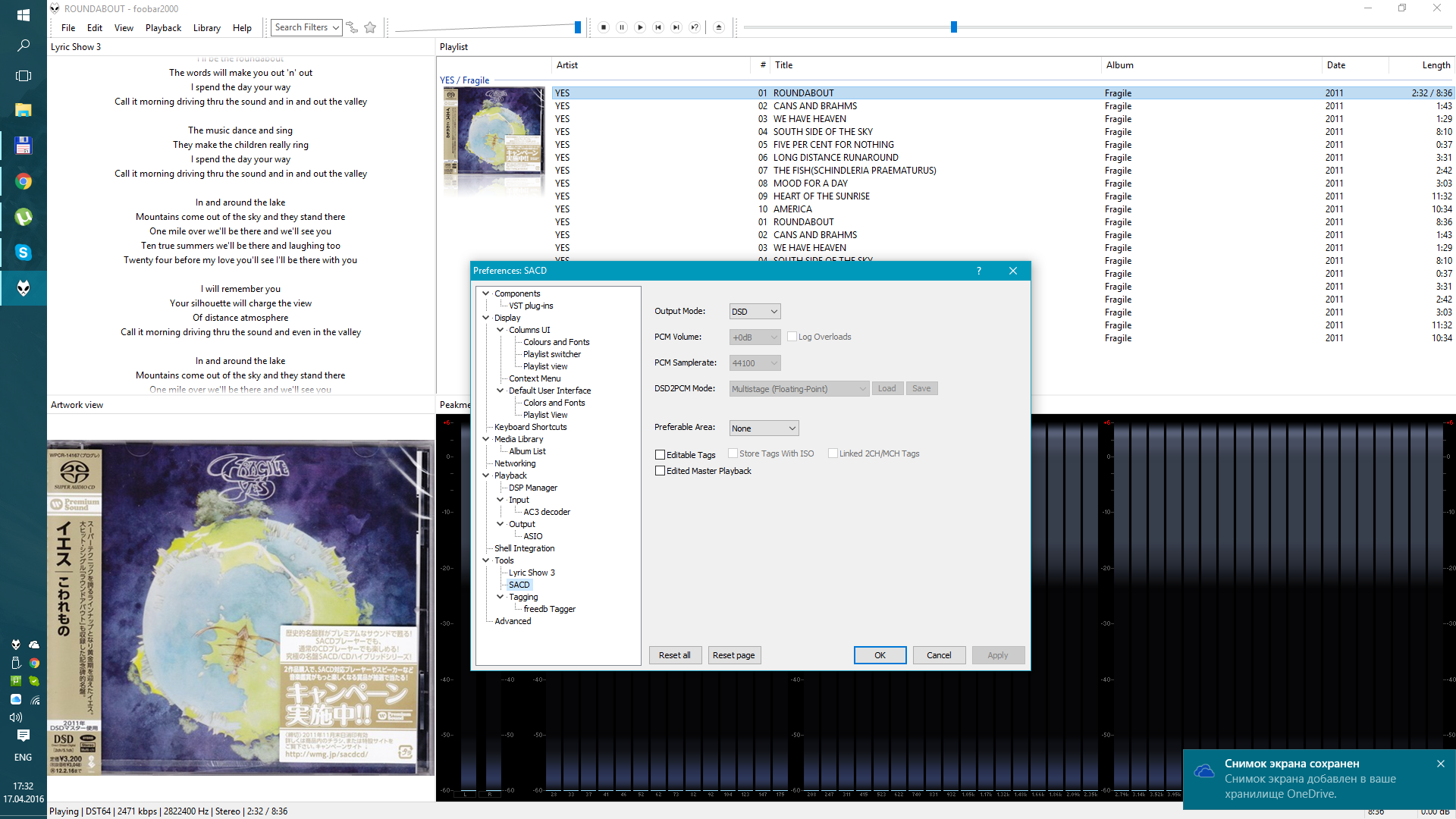1456x819 pixels.
Task: Click OK in Preferences dialog
Action: 880,655
